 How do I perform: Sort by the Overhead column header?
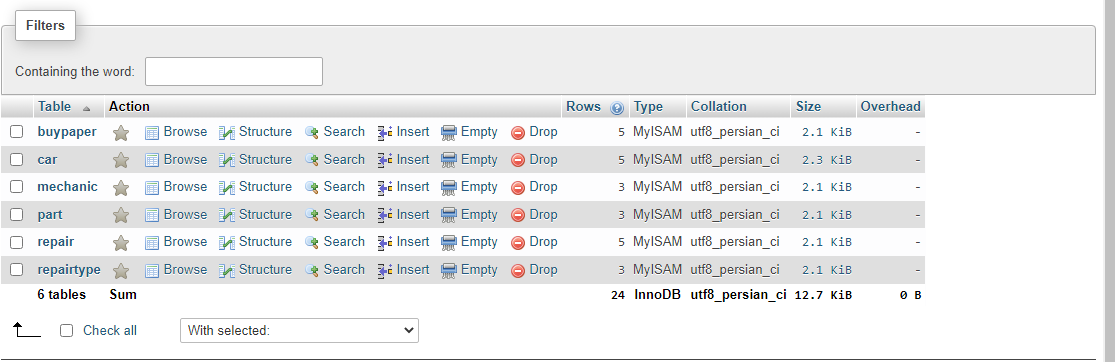[890, 107]
